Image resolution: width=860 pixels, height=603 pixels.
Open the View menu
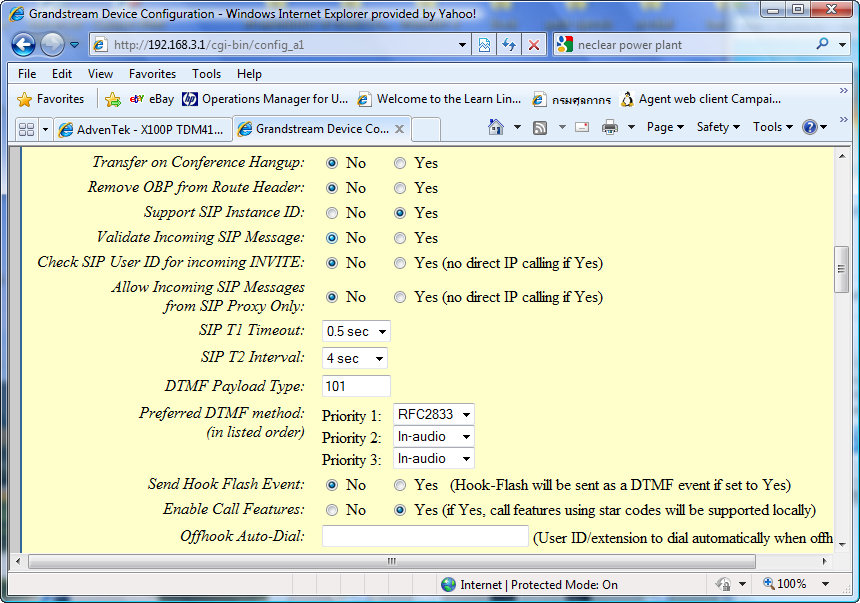pos(100,74)
